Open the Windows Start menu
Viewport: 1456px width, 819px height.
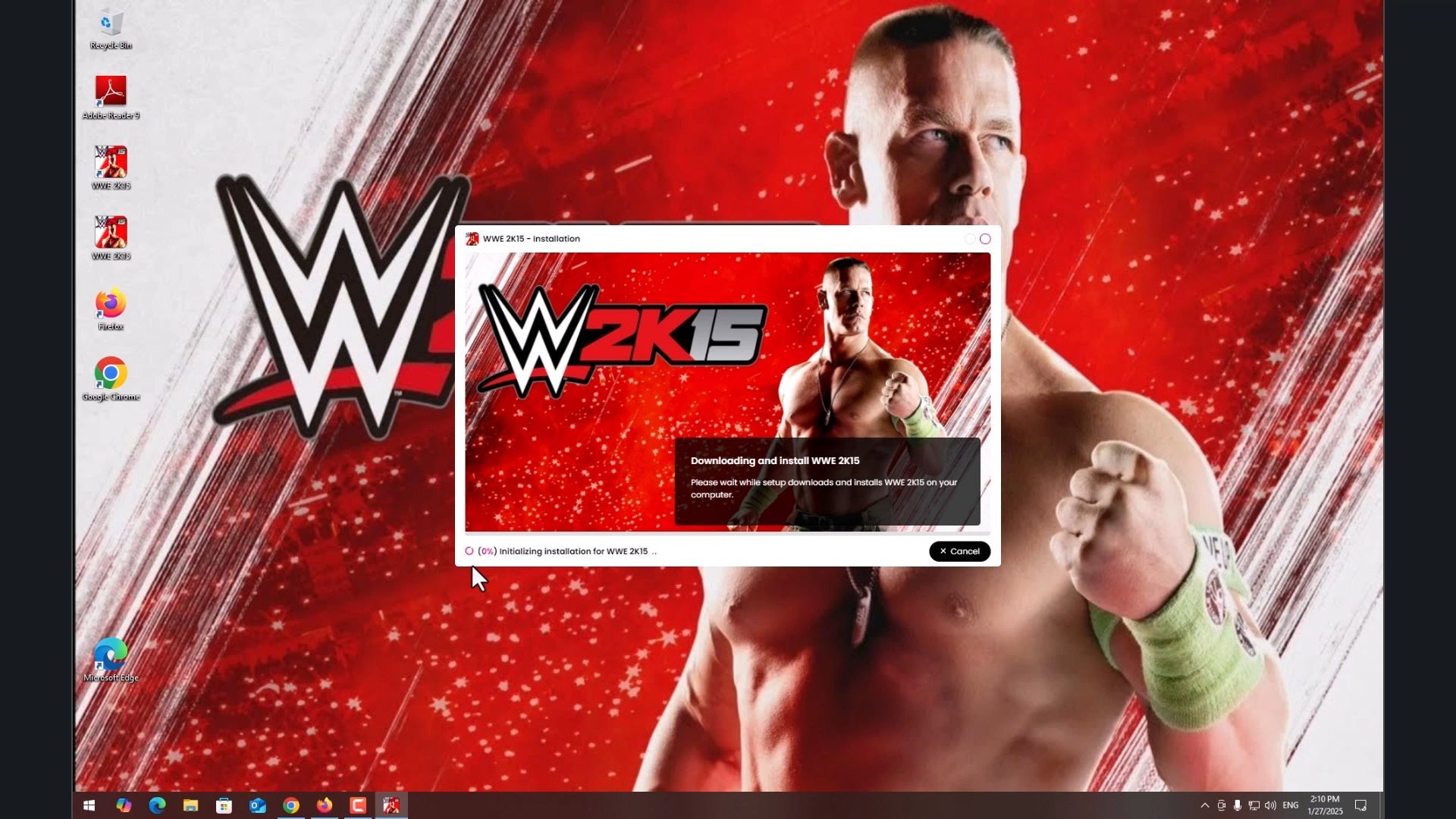coord(89,805)
